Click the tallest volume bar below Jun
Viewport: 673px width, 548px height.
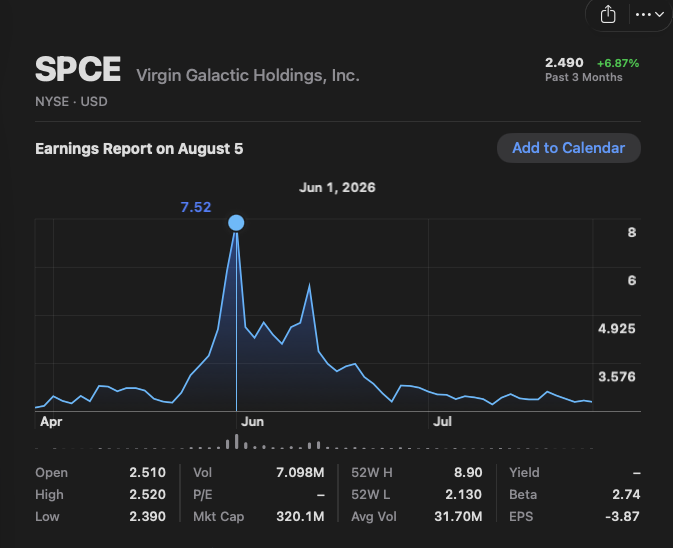pyautogui.click(x=236, y=442)
